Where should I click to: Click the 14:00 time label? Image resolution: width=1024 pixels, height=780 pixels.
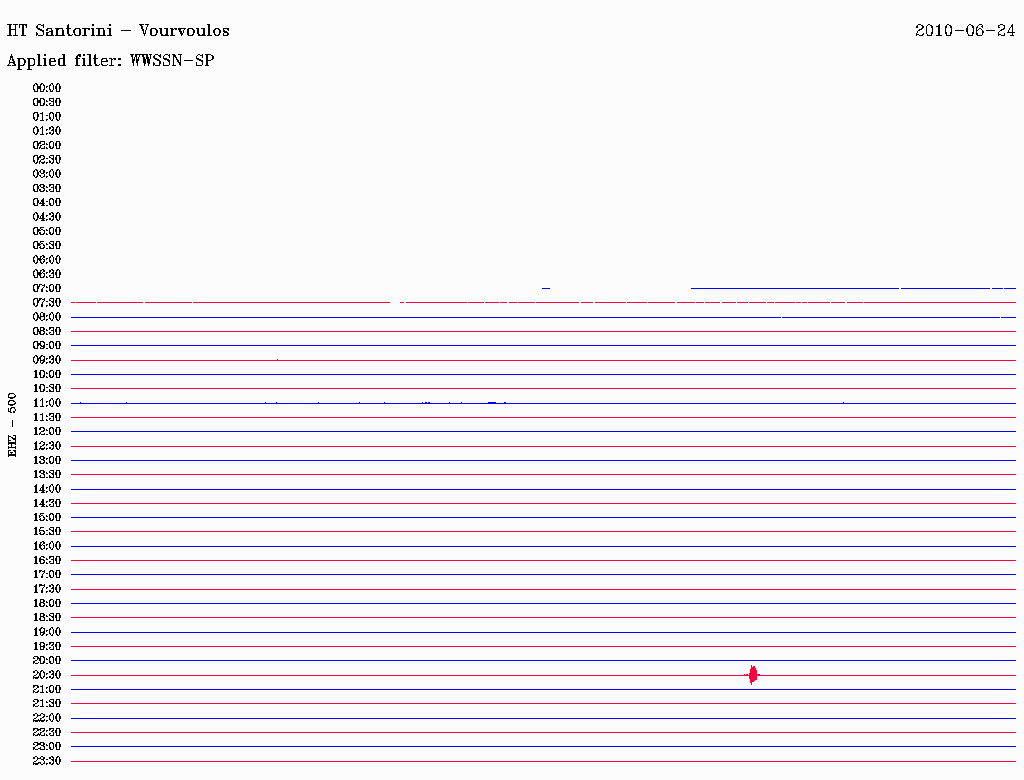click(x=47, y=489)
